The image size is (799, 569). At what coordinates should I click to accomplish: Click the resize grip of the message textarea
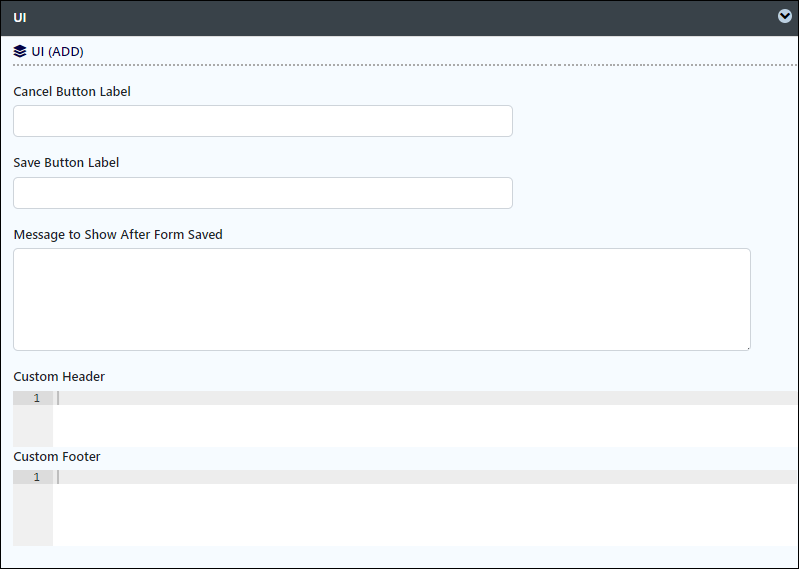coord(748,347)
